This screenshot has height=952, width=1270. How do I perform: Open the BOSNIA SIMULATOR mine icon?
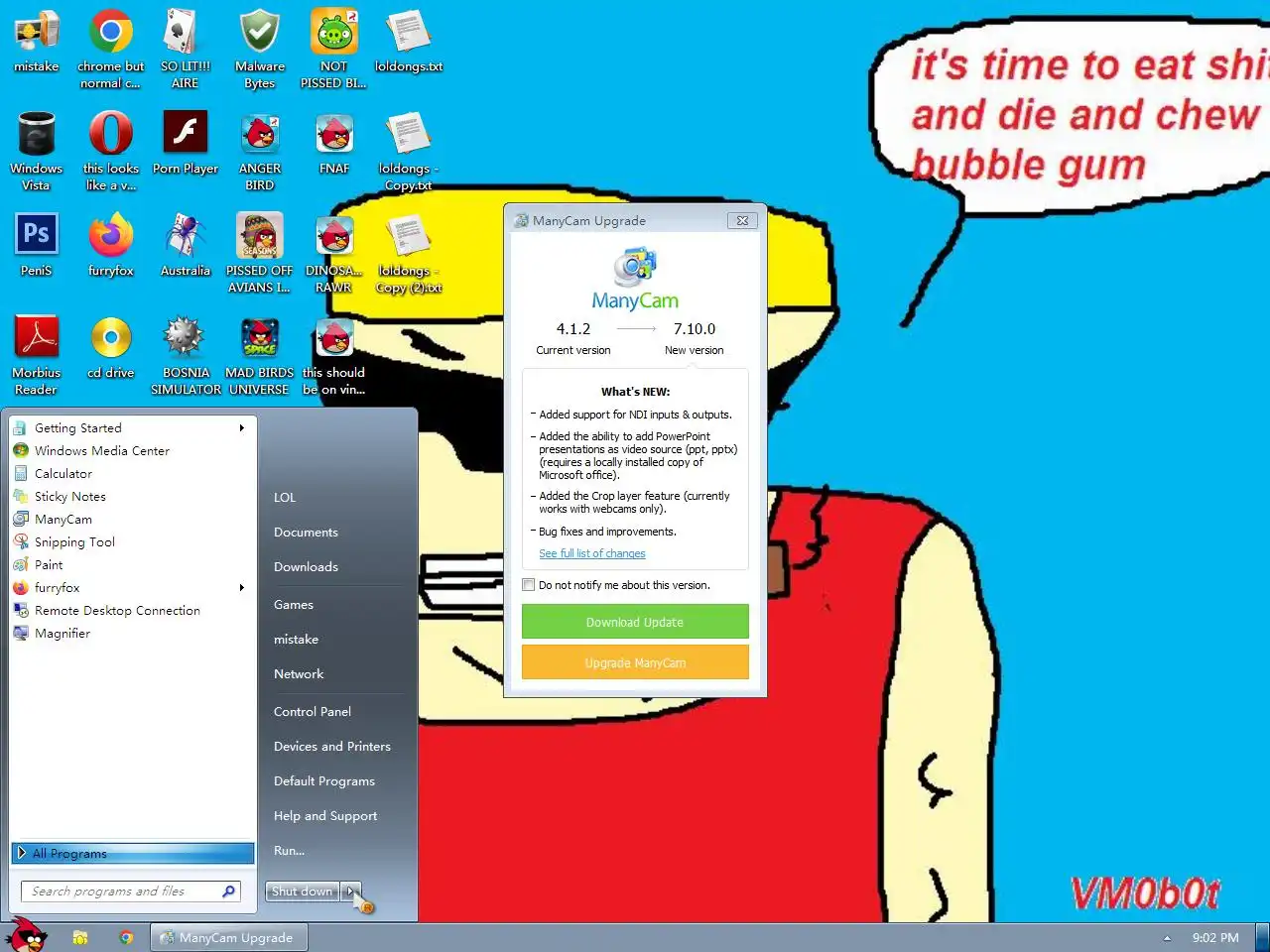coord(185,355)
